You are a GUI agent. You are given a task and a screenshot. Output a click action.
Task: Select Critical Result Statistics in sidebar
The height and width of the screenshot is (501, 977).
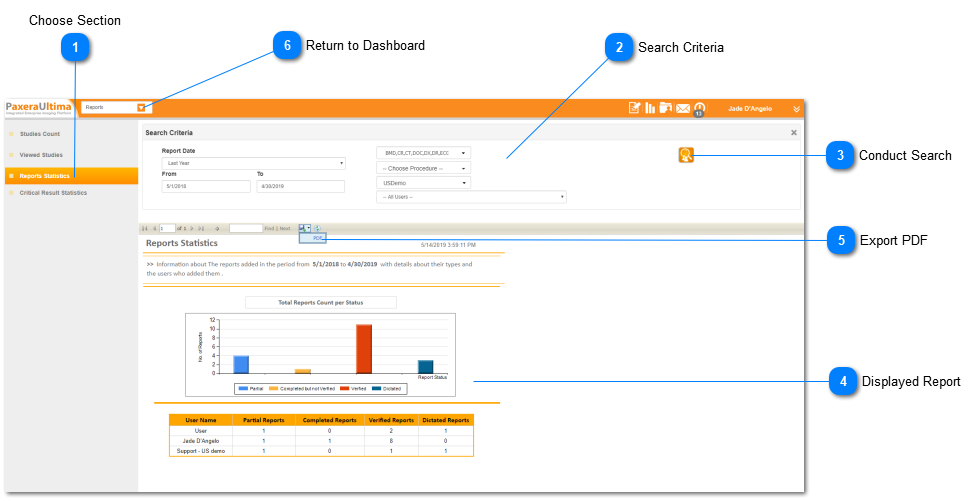[x=53, y=193]
